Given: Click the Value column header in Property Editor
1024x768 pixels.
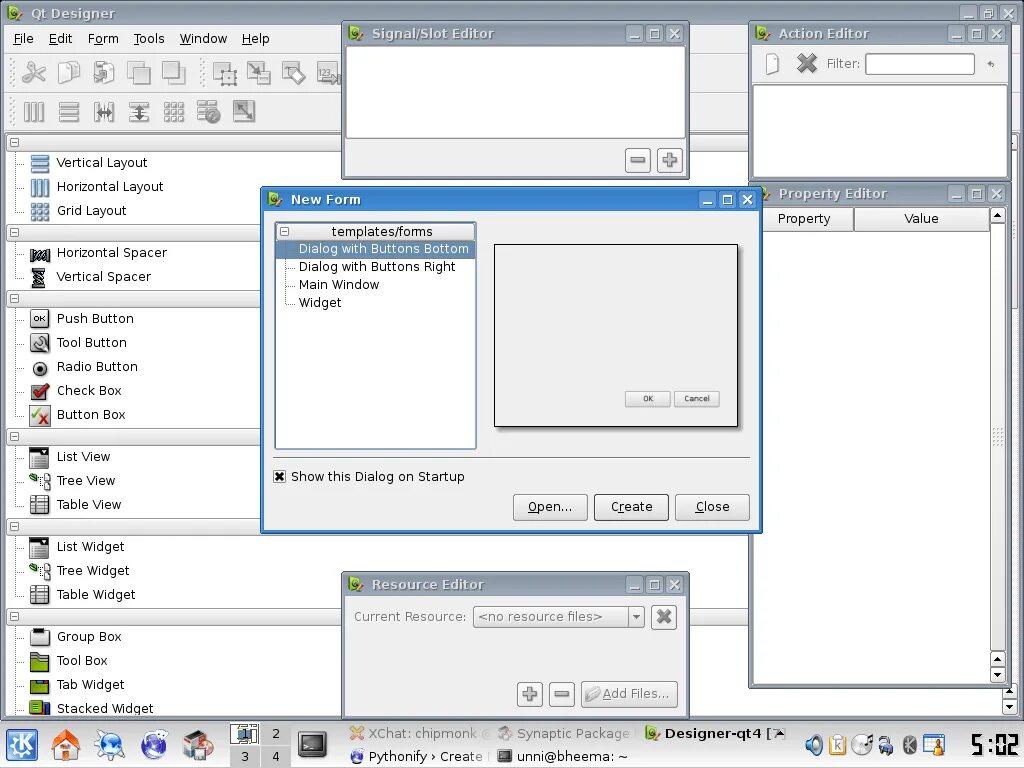Looking at the screenshot, I should tap(921, 219).
